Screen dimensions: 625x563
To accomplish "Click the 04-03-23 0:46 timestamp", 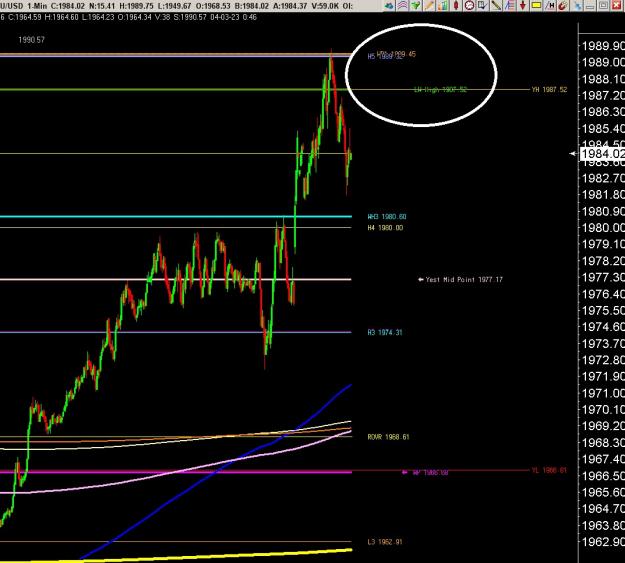I will [x=233, y=17].
